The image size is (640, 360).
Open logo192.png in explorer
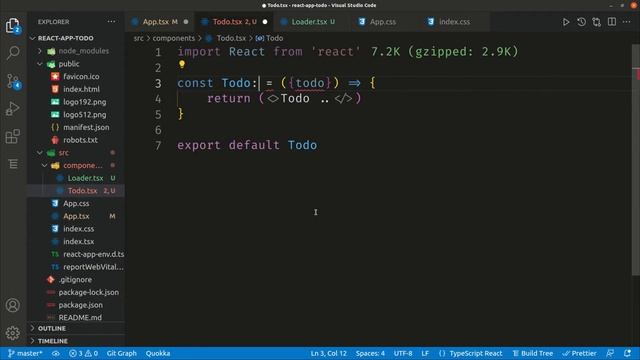pos(84,102)
